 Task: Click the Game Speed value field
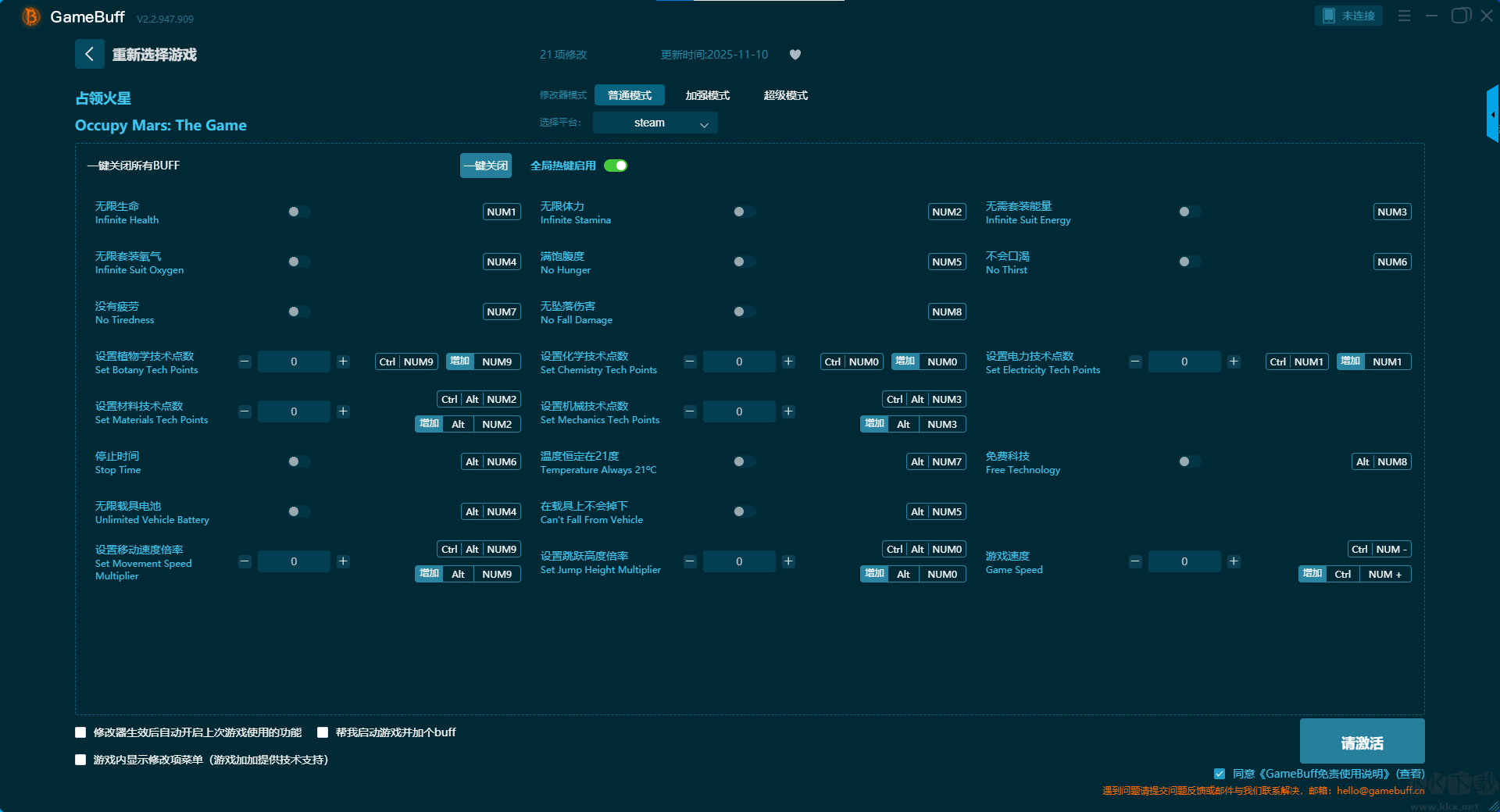pyautogui.click(x=1184, y=561)
